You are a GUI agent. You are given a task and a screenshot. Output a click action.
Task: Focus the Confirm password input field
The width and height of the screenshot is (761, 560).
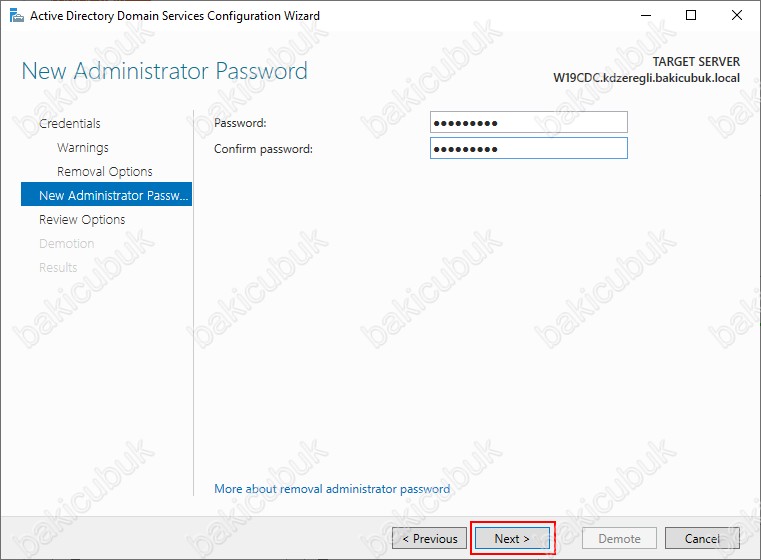point(528,149)
